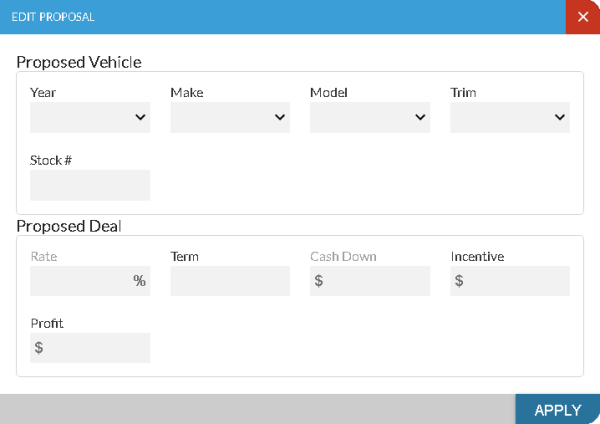Click the Proposed Vehicle section heading
The width and height of the screenshot is (600, 424).
[79, 62]
